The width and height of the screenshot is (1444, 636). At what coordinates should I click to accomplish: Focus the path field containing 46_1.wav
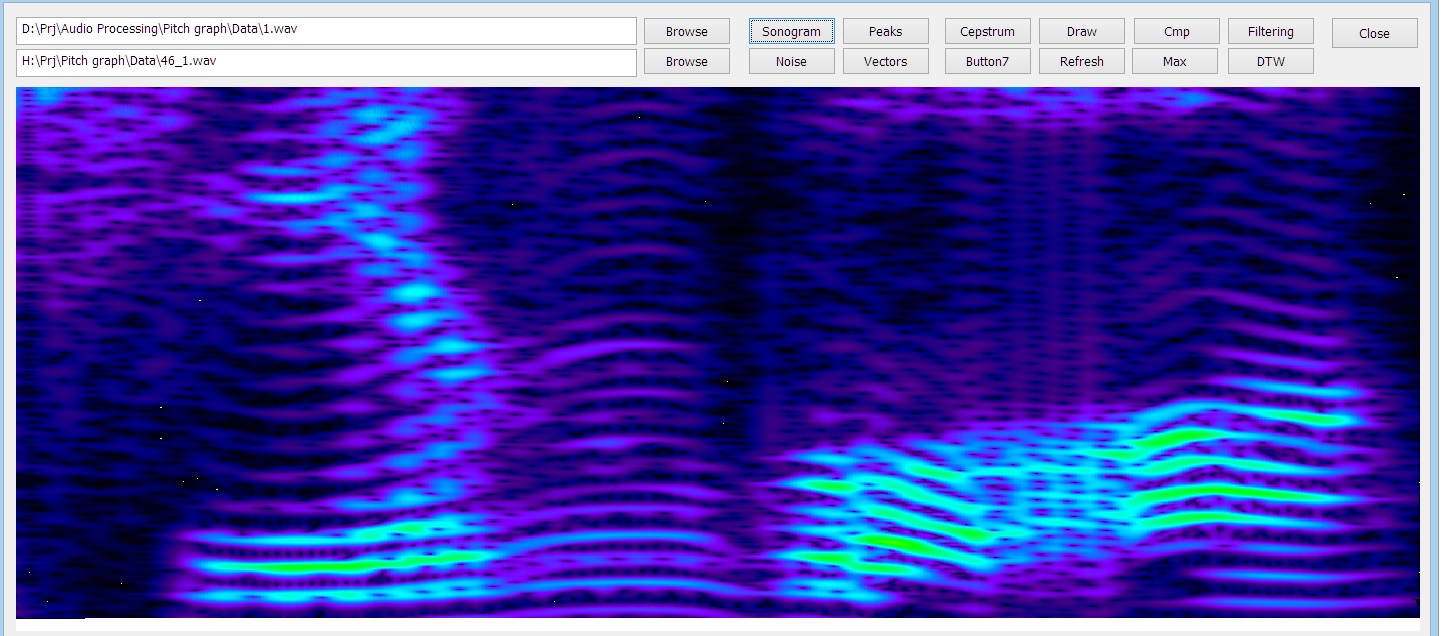[x=326, y=62]
